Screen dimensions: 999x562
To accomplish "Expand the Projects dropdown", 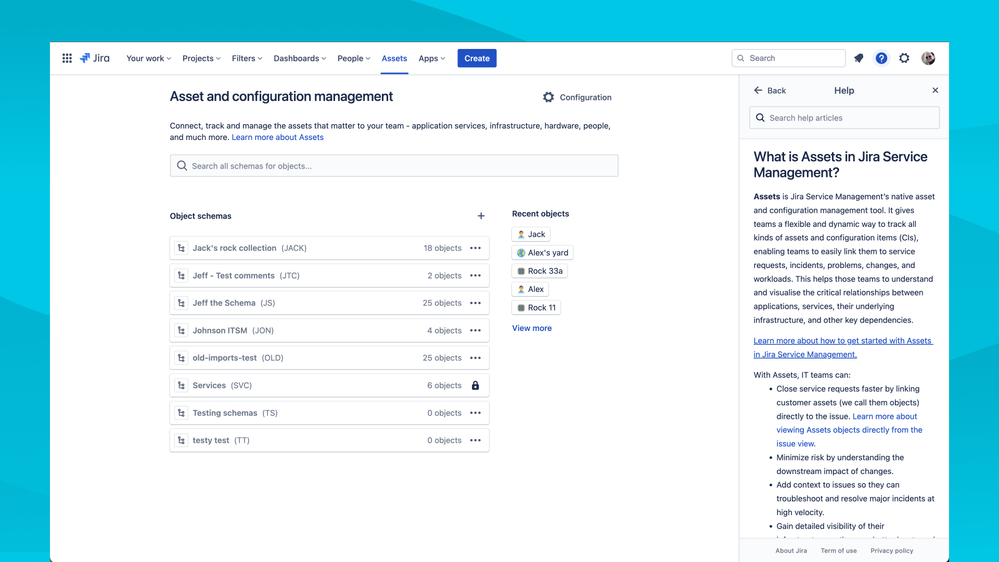I will (201, 58).
